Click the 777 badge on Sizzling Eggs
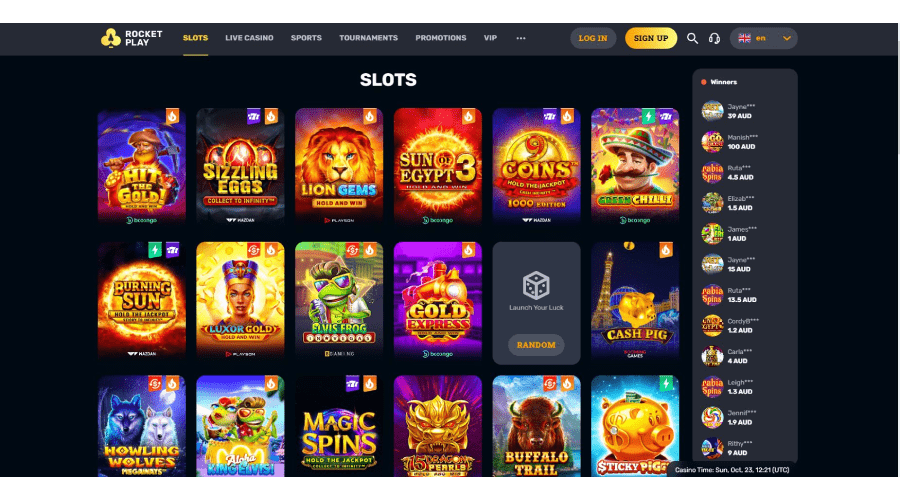The image size is (900, 500). point(254,117)
